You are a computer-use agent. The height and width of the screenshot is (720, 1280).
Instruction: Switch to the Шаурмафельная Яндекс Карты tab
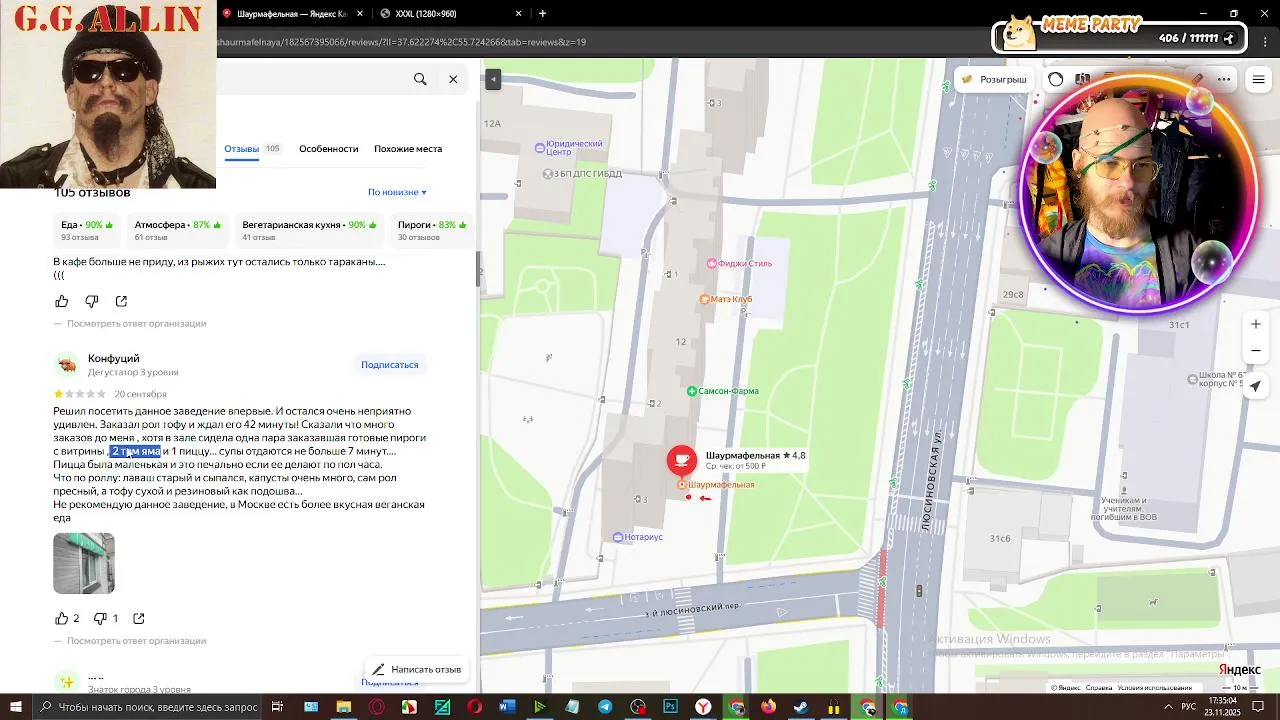292,14
